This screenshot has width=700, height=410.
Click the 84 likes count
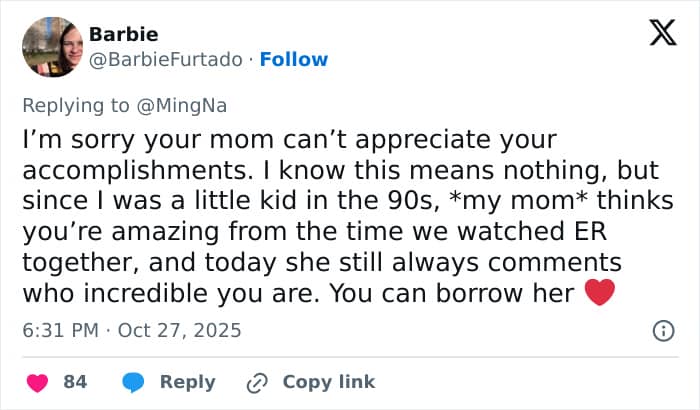[75, 382]
